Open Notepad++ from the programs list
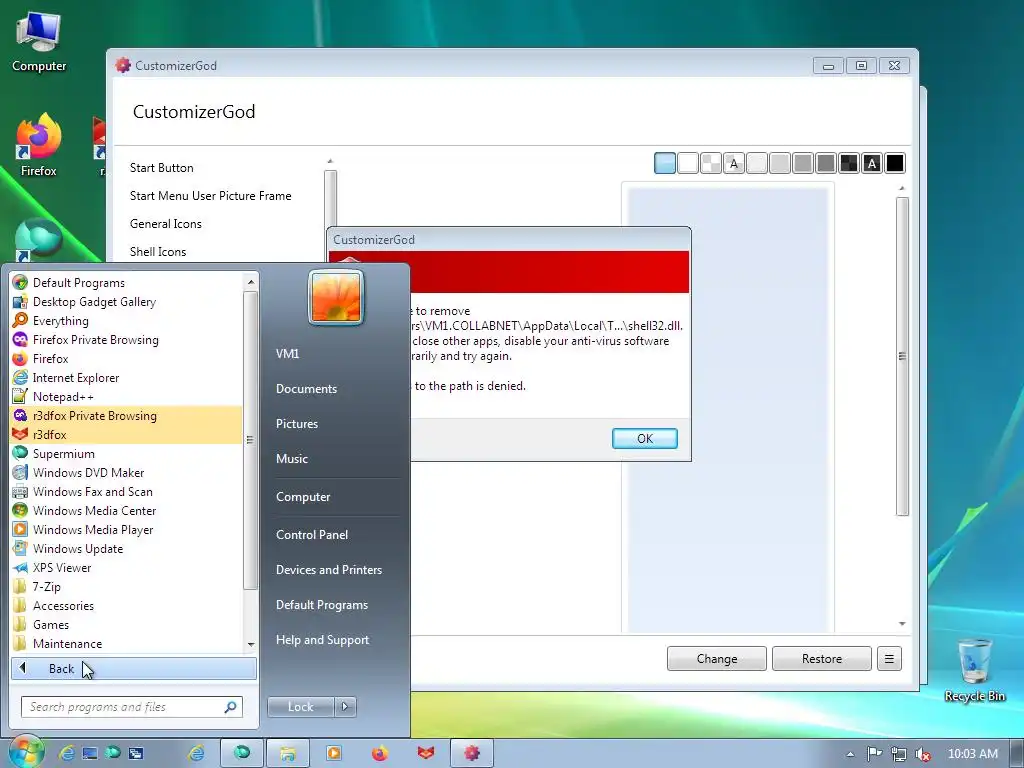Viewport: 1024px width, 768px height. click(126, 396)
